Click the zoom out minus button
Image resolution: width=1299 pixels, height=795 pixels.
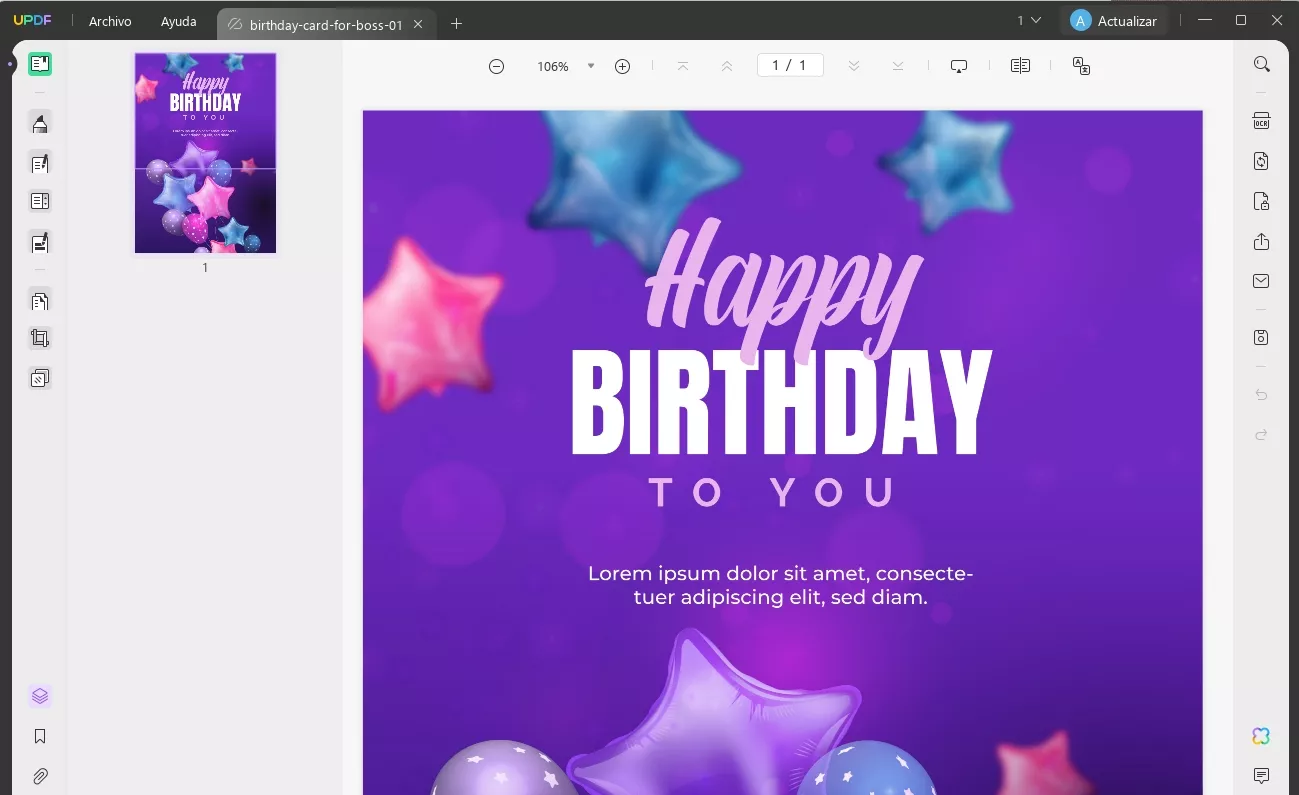point(496,66)
